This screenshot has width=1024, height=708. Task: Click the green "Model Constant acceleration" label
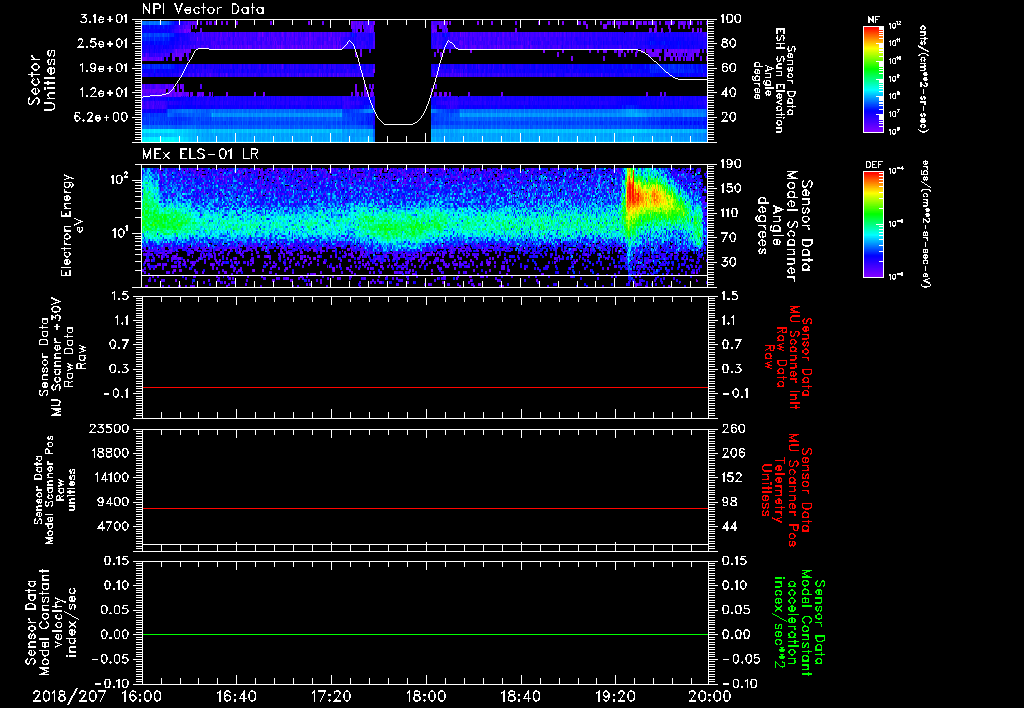tap(800, 623)
